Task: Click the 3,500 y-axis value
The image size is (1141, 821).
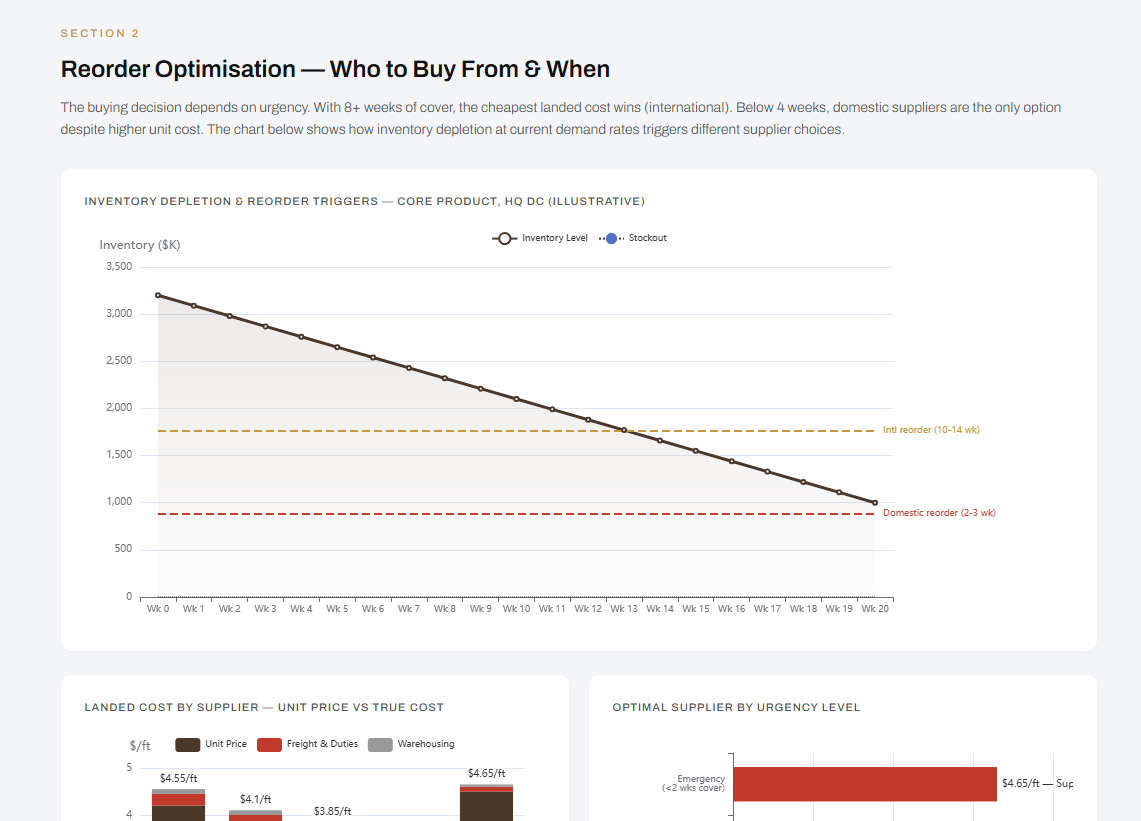Action: click(119, 266)
